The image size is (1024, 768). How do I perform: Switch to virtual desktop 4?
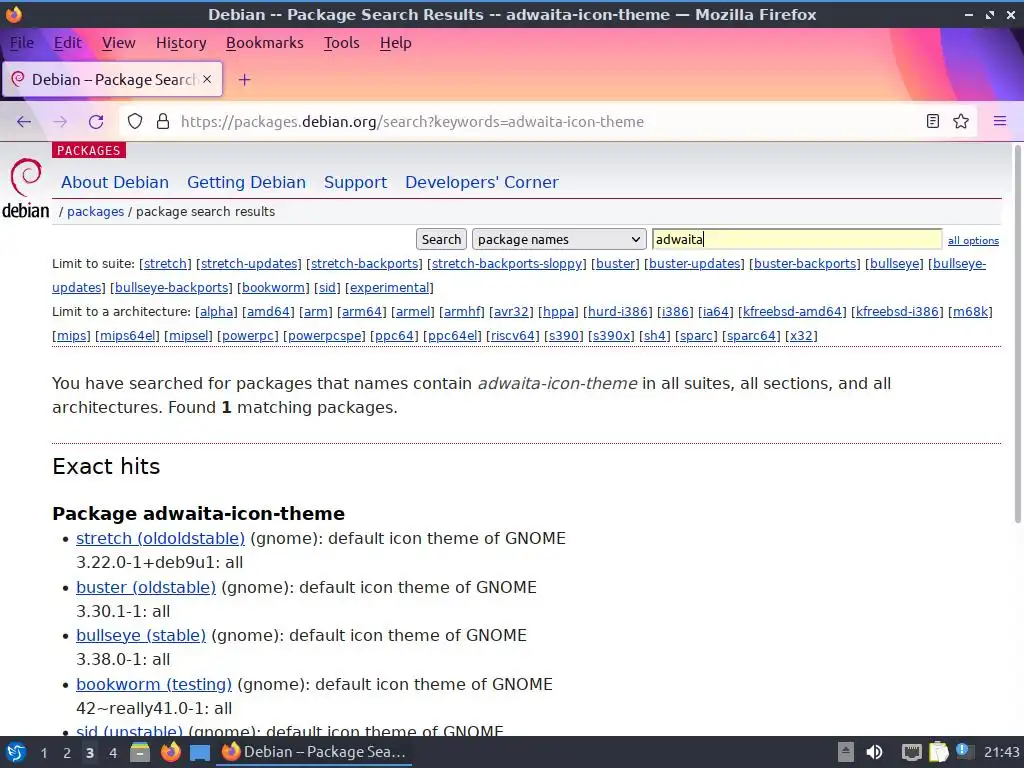[x=113, y=753]
